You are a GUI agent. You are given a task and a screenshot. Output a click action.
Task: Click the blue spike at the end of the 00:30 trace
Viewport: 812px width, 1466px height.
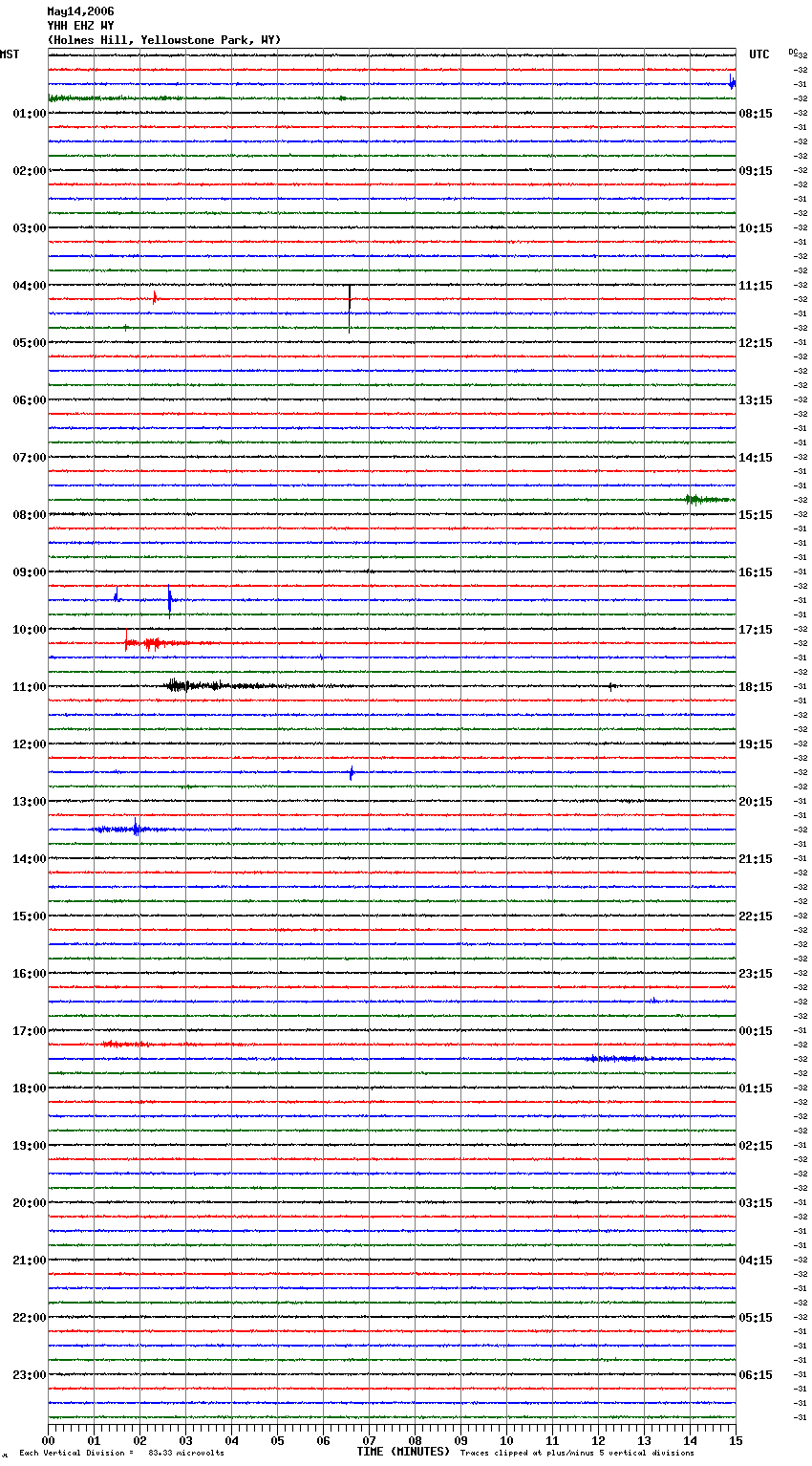click(x=732, y=82)
